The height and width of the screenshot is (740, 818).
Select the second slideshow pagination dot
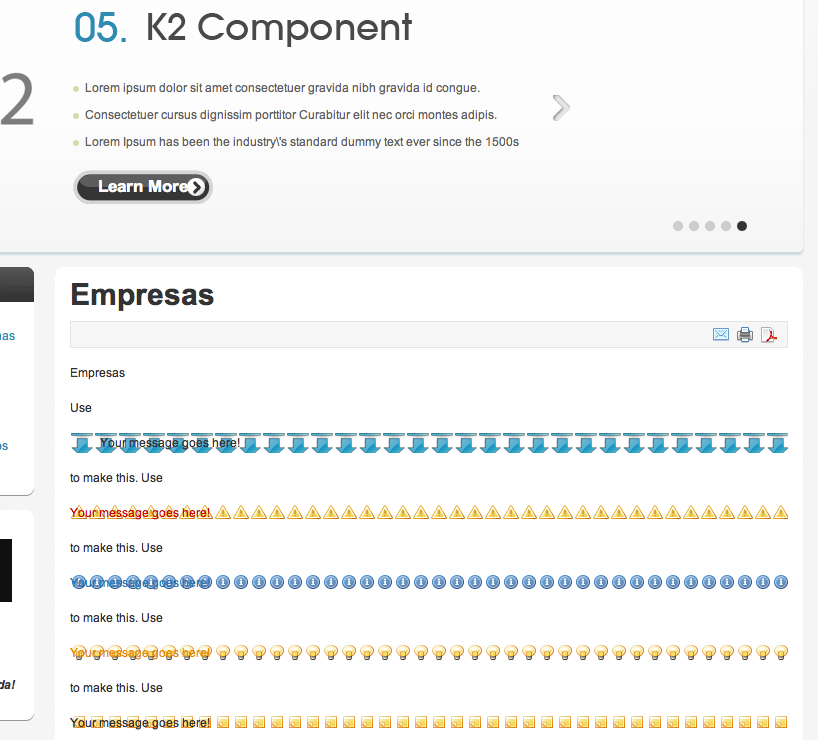coord(694,226)
